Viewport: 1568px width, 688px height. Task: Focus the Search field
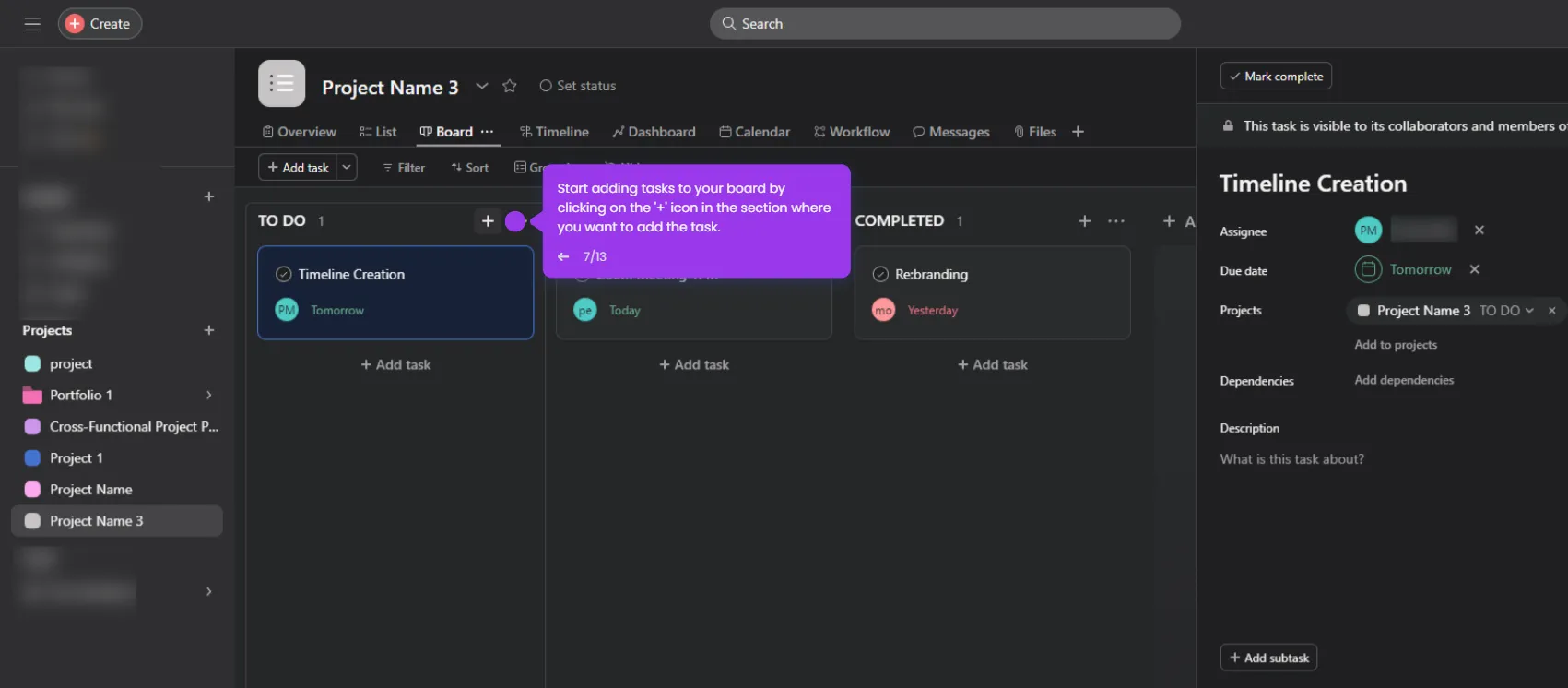(945, 24)
